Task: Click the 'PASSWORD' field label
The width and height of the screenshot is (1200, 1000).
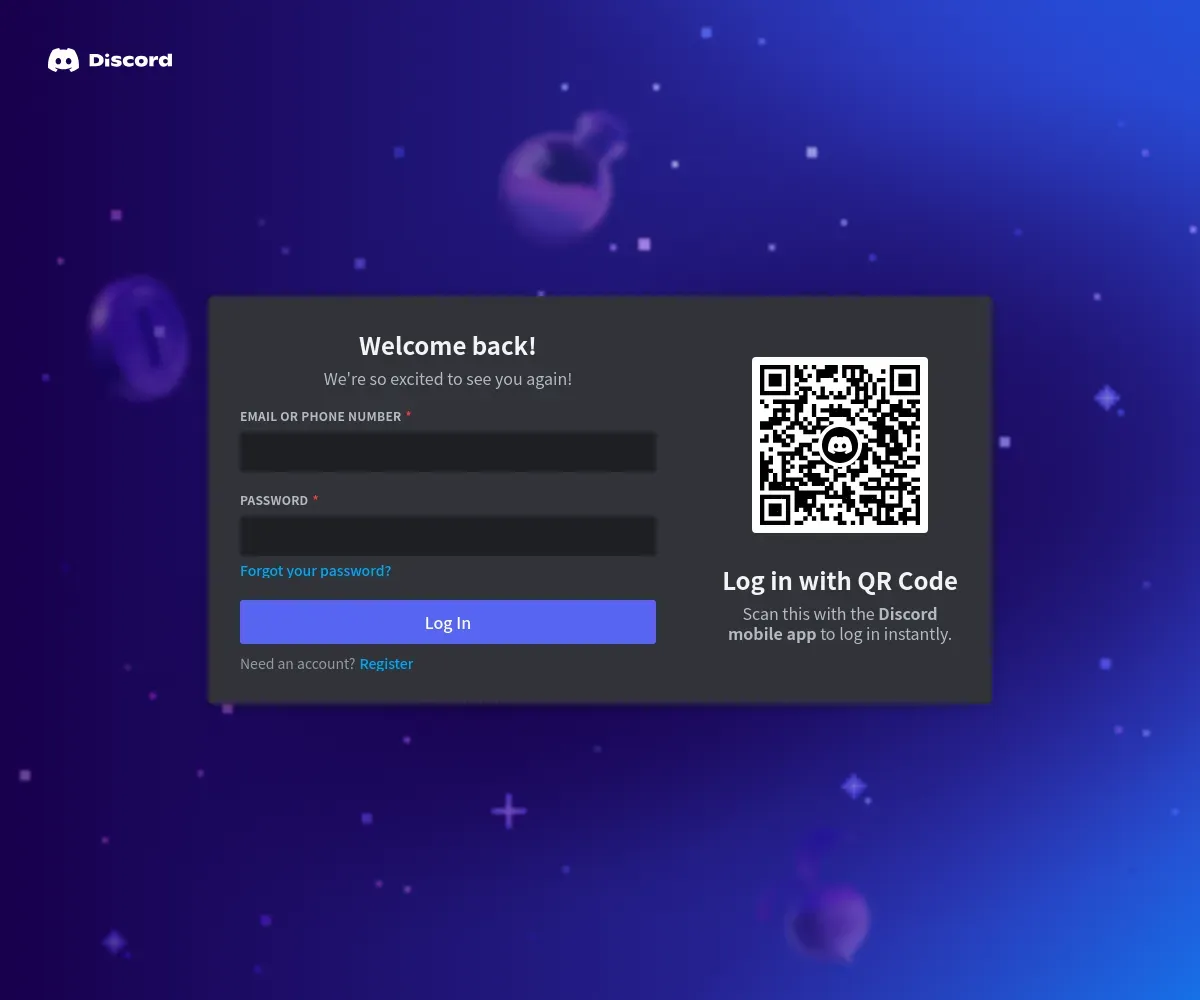Action: pyautogui.click(x=274, y=500)
